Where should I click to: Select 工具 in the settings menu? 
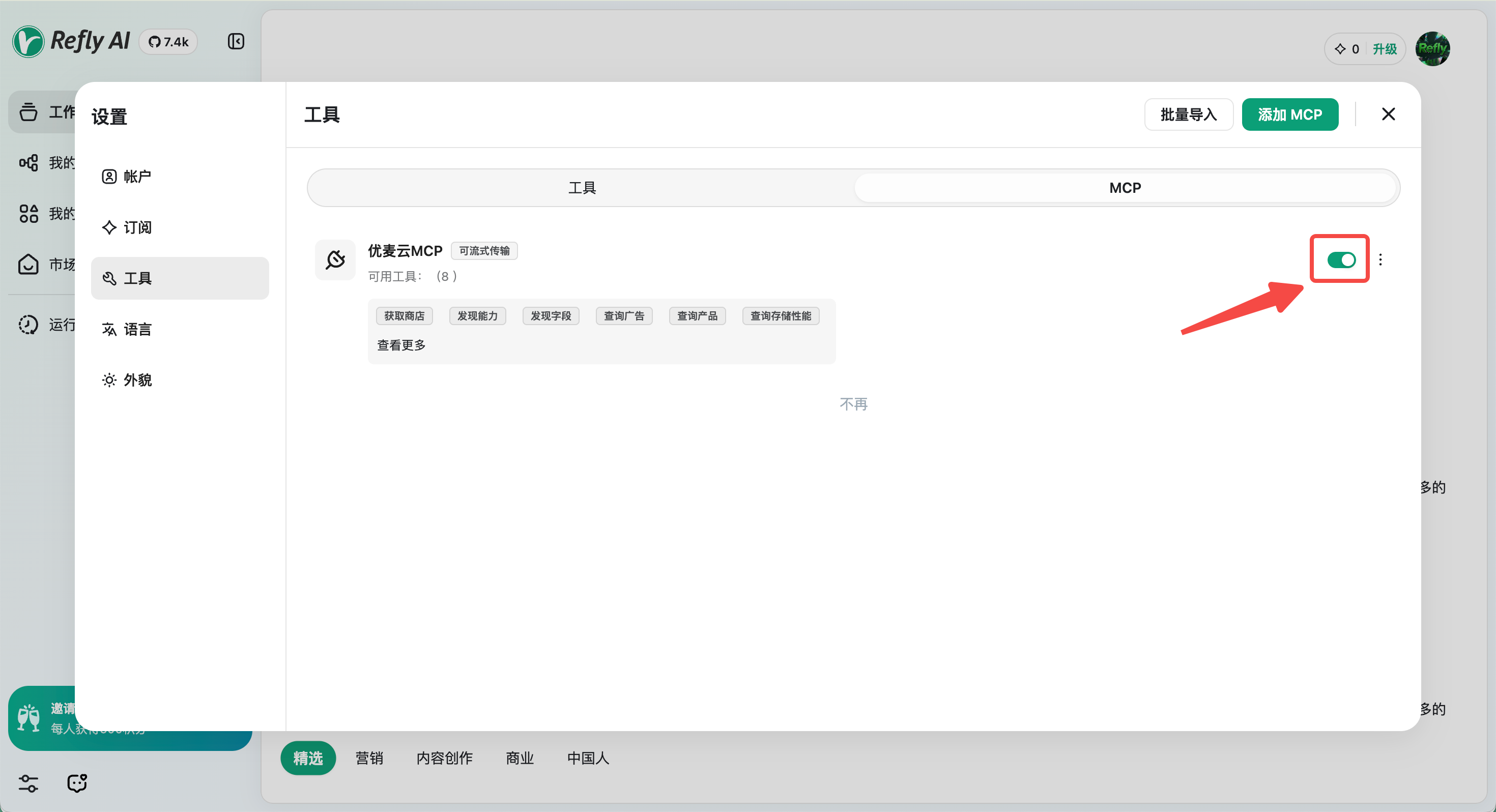tap(180, 278)
